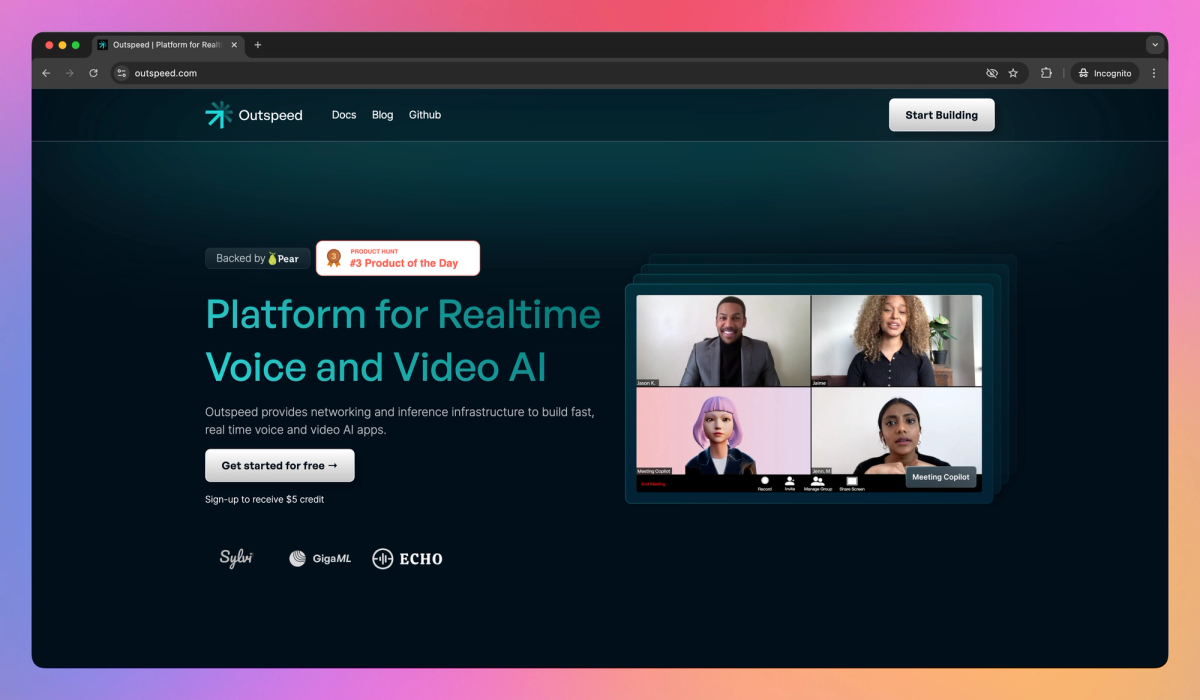Click Sign-up to receive $5 credit text
This screenshot has width=1200, height=700.
(x=265, y=499)
